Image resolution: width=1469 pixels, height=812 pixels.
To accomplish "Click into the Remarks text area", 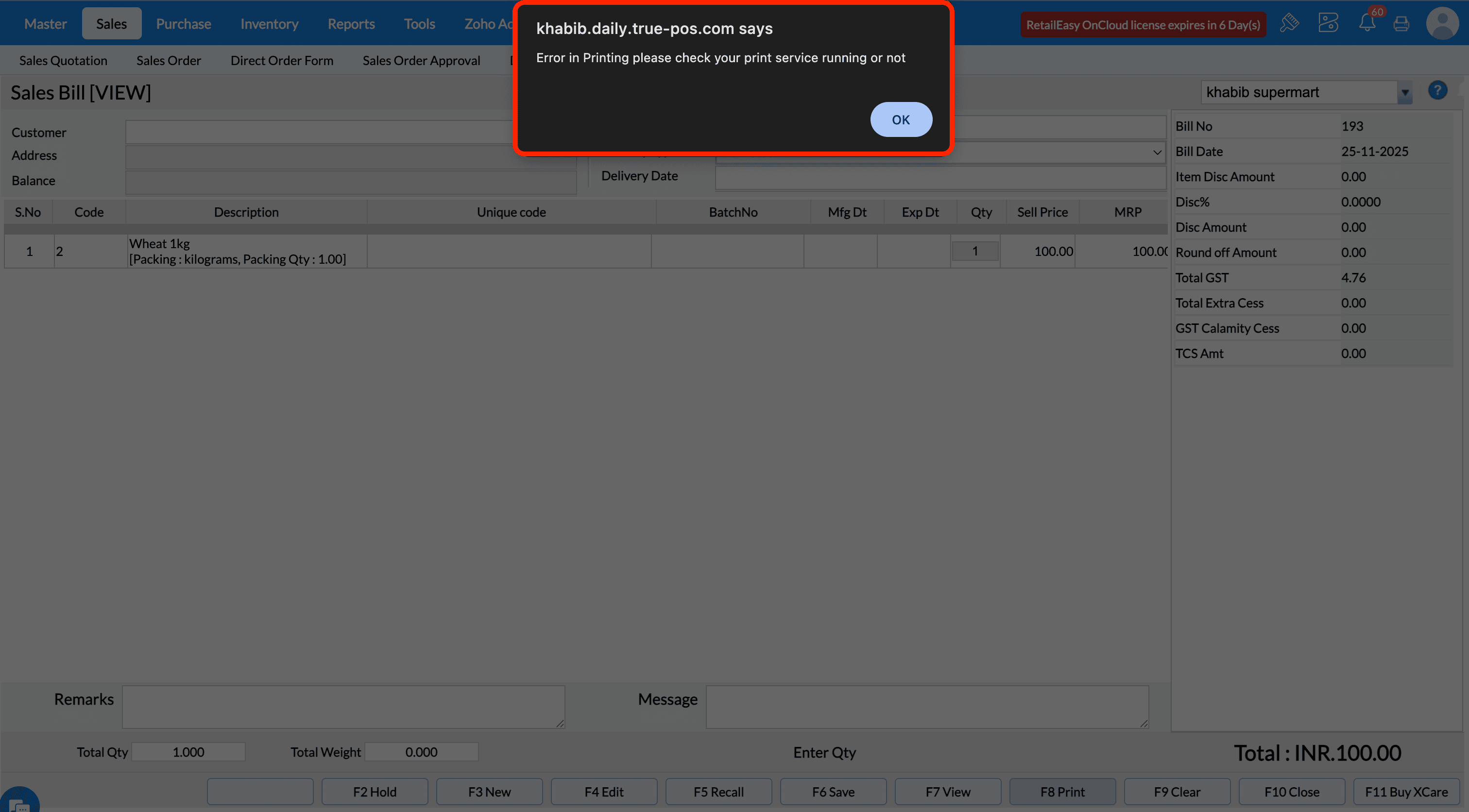I will click(x=343, y=706).
